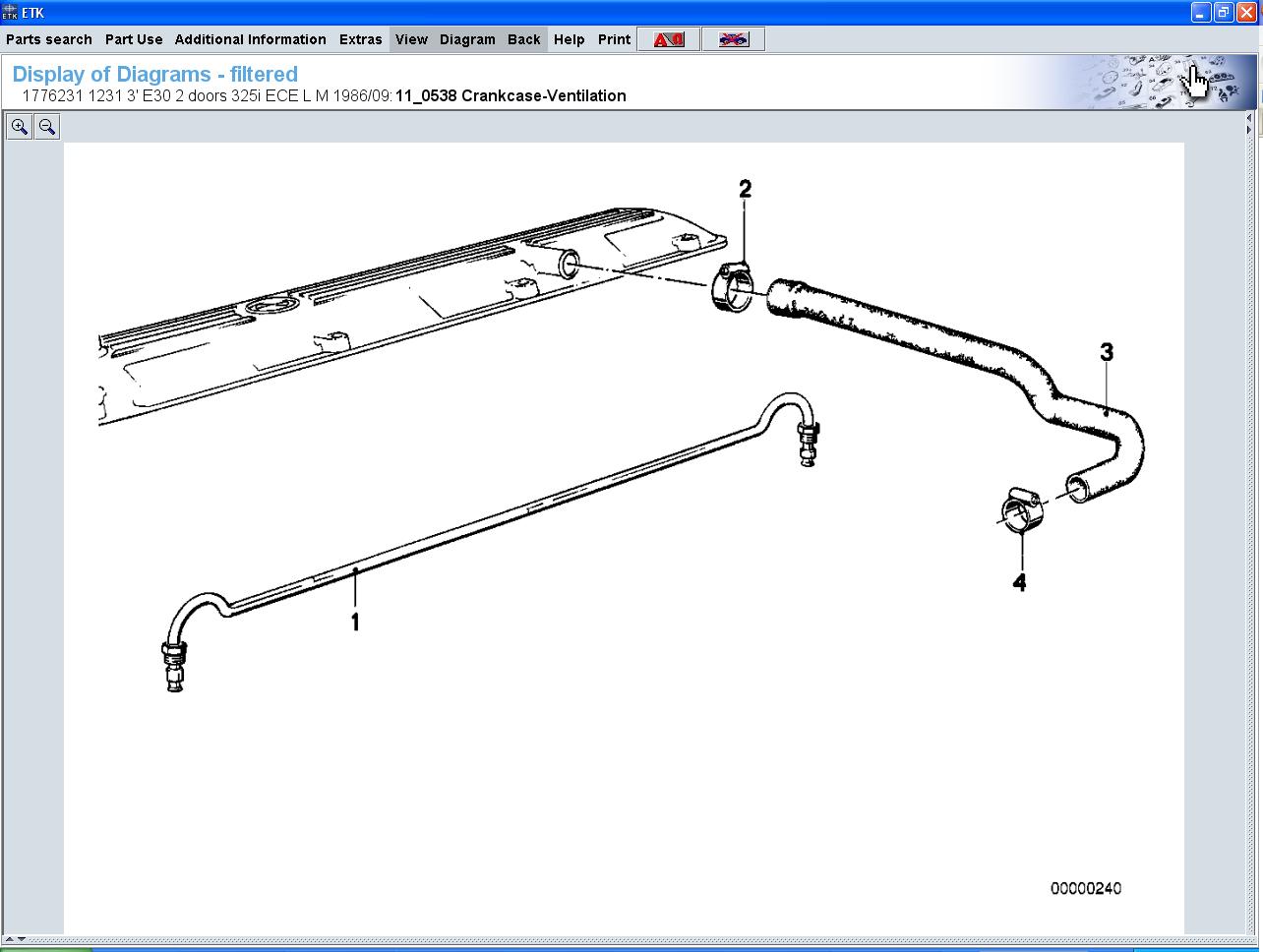The width and height of the screenshot is (1263, 952).
Task: Open the Part Use menu
Action: click(134, 39)
